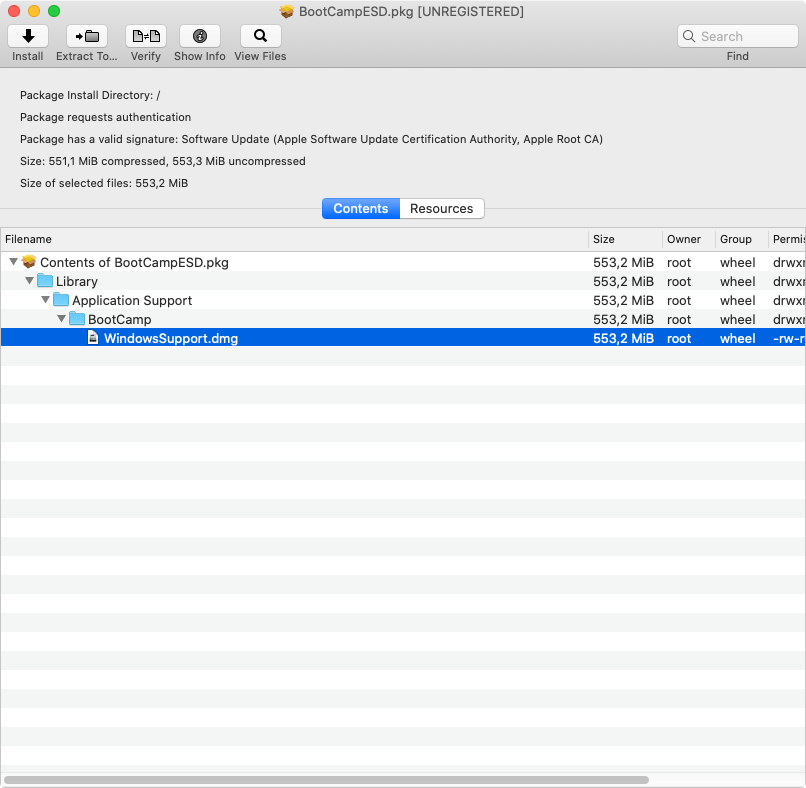Close the window with red button

coord(14,11)
